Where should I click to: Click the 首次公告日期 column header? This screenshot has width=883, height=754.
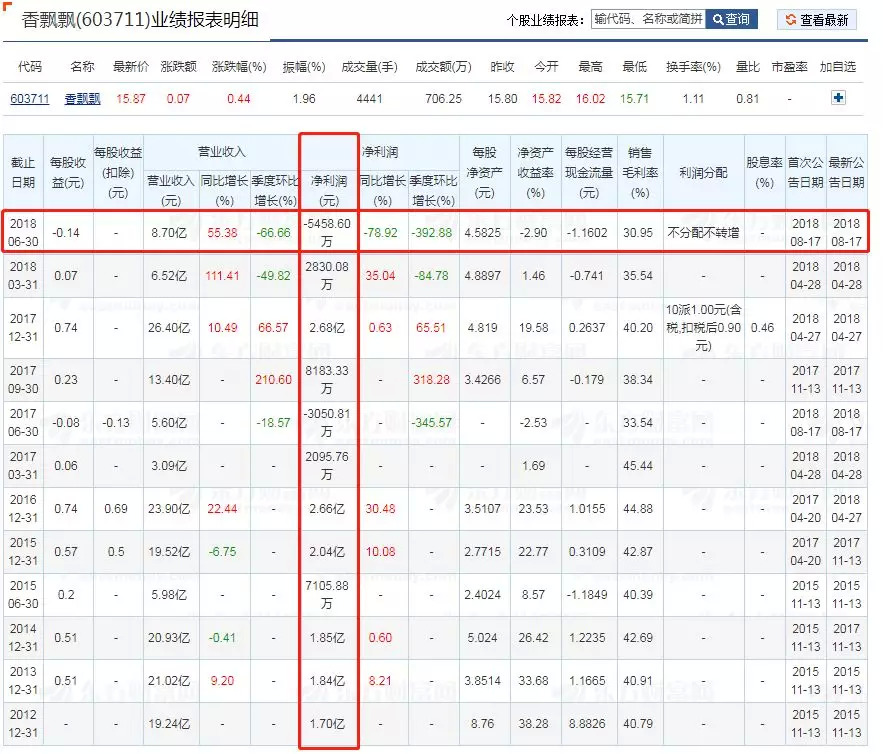(805, 172)
